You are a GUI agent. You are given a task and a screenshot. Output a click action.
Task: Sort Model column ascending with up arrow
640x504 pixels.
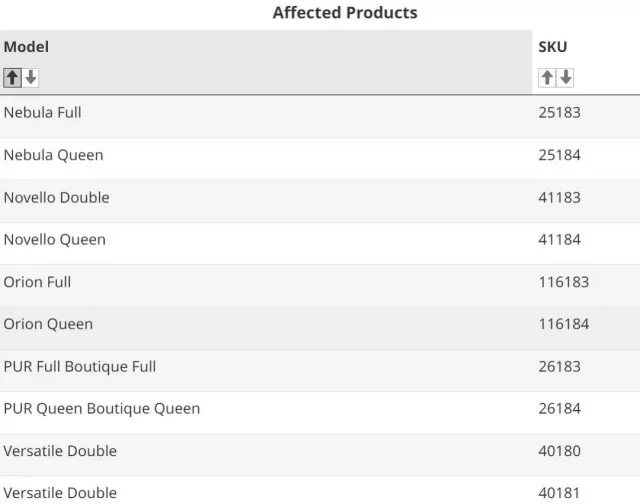tap(12, 78)
